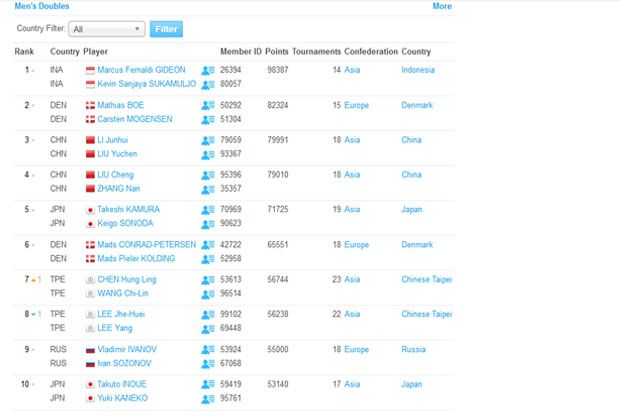Click the More link
This screenshot has width=620, height=413.
(x=442, y=6)
